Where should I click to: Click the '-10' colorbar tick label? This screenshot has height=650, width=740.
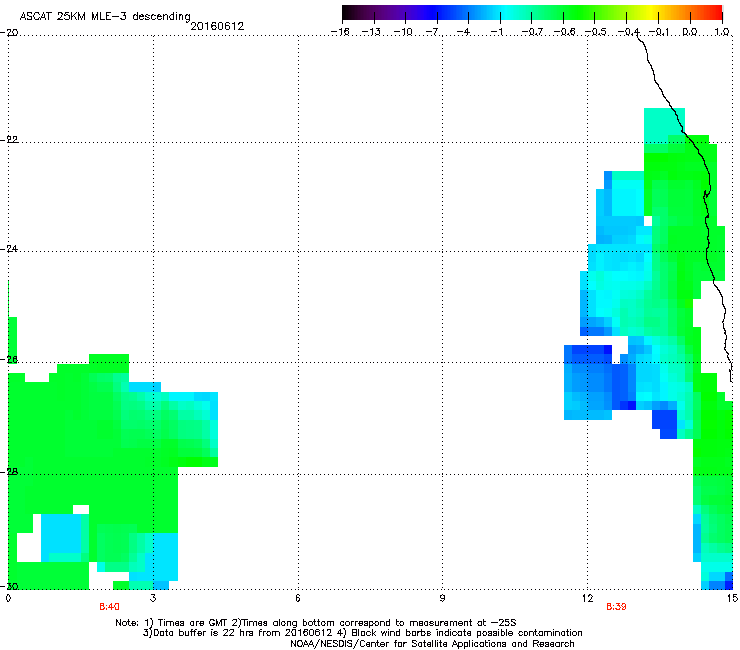(x=403, y=32)
